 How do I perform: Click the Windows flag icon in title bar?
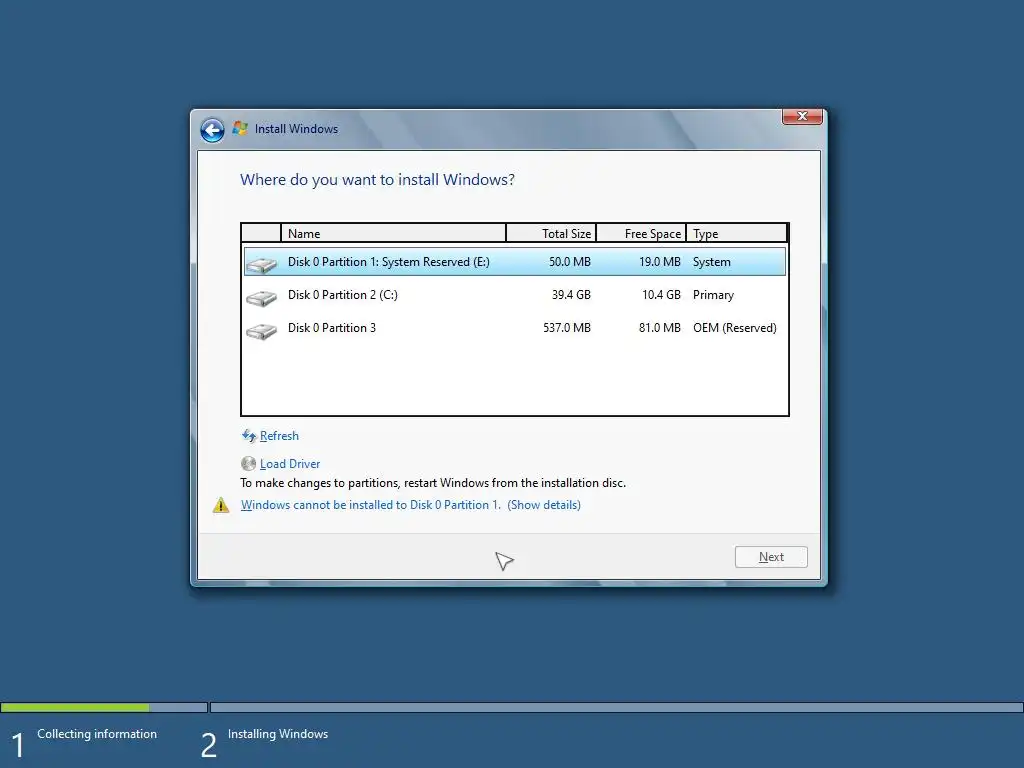240,129
